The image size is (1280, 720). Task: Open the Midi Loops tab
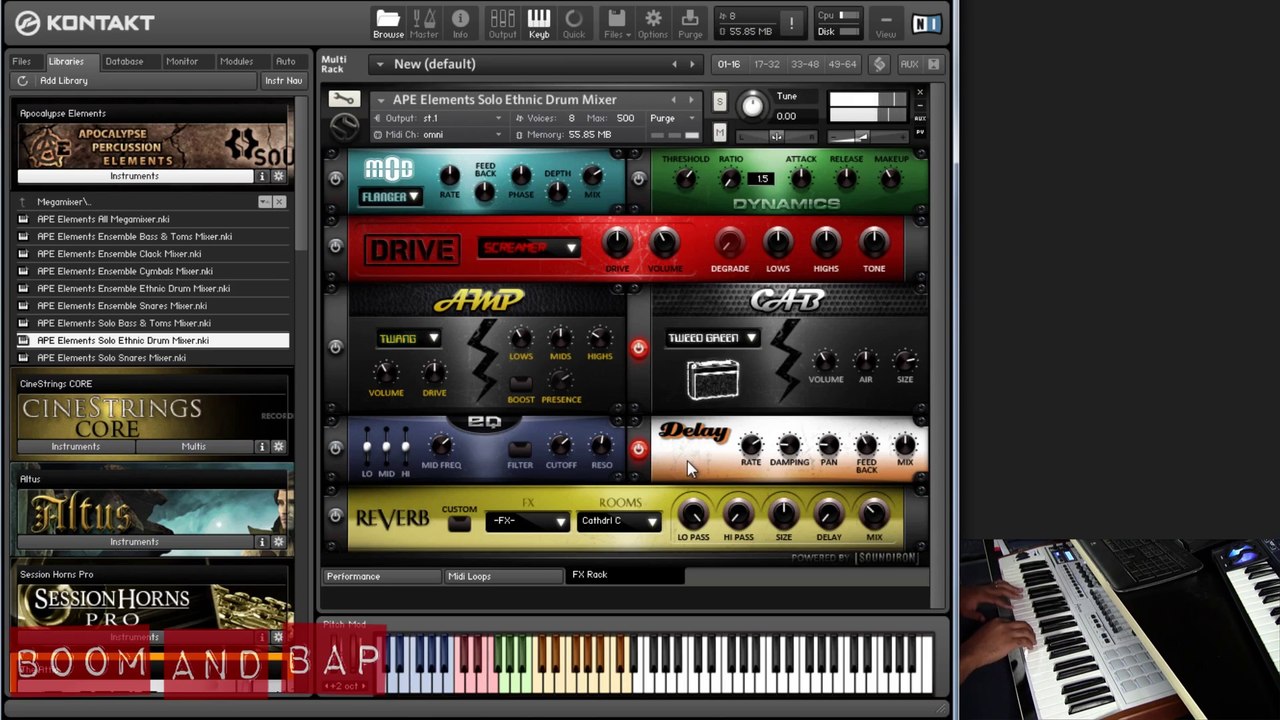pos(502,577)
